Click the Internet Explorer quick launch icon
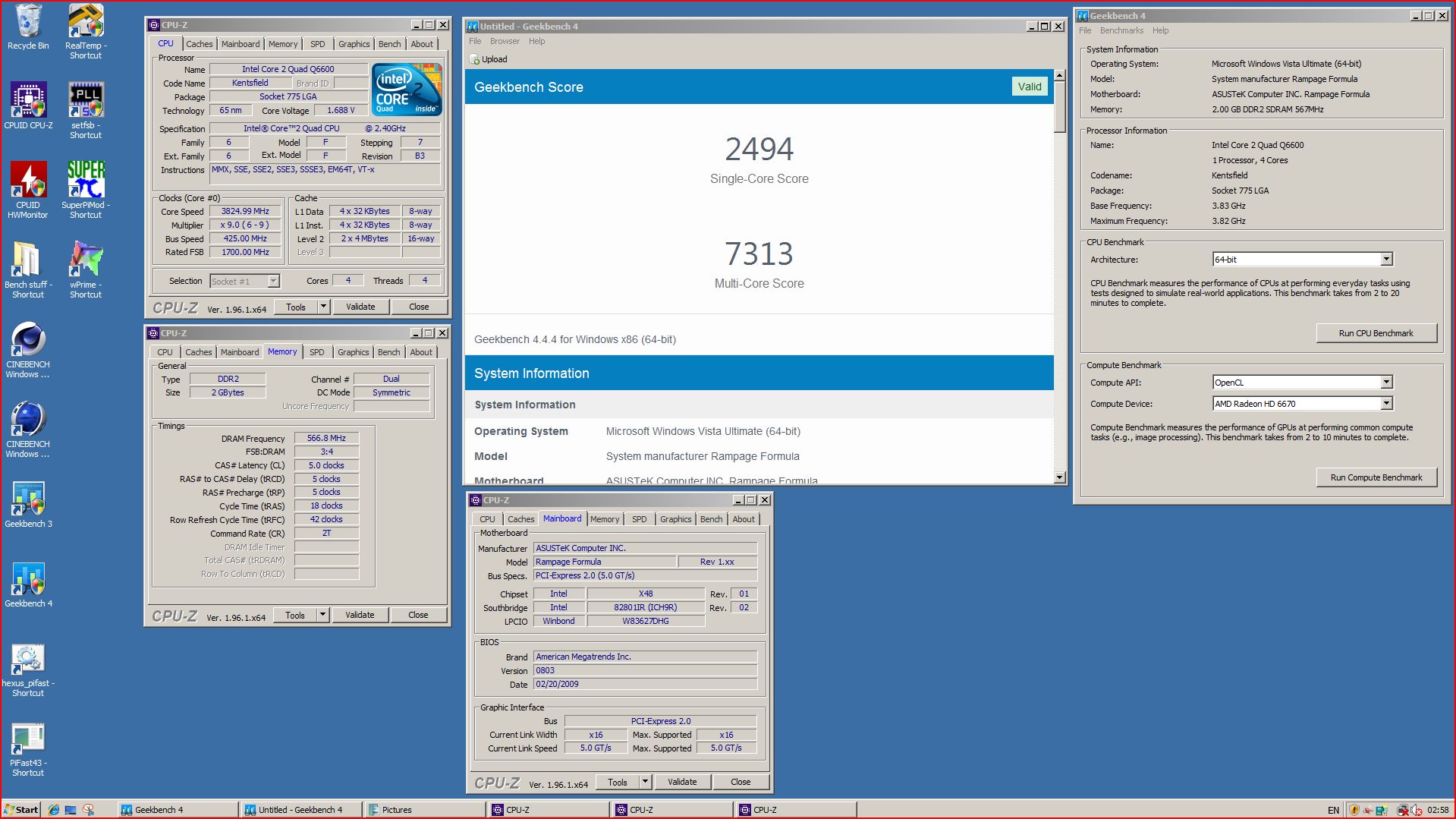Image resolution: width=1456 pixels, height=819 pixels. point(54,810)
